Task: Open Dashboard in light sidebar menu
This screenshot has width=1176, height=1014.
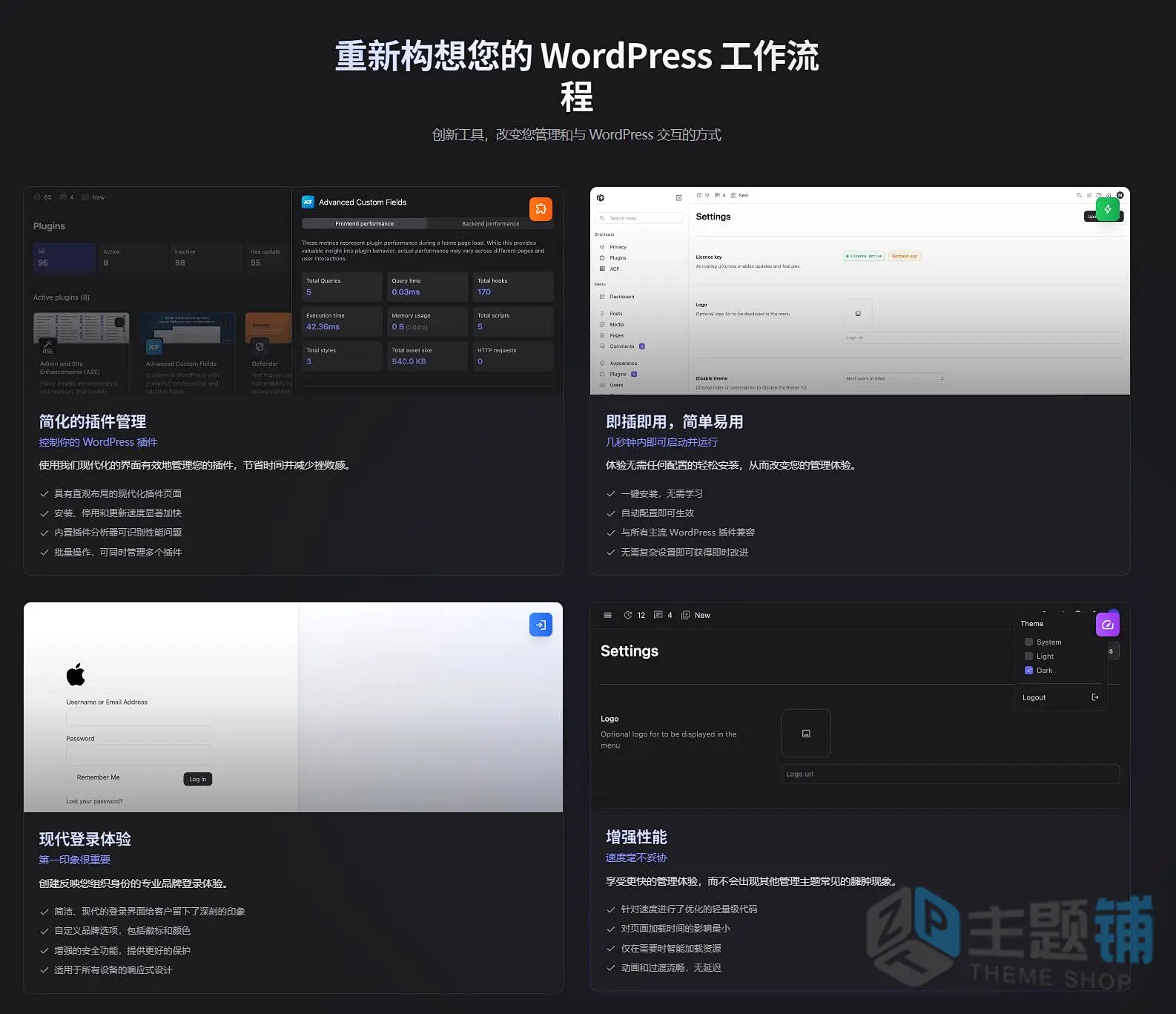Action: pos(621,297)
